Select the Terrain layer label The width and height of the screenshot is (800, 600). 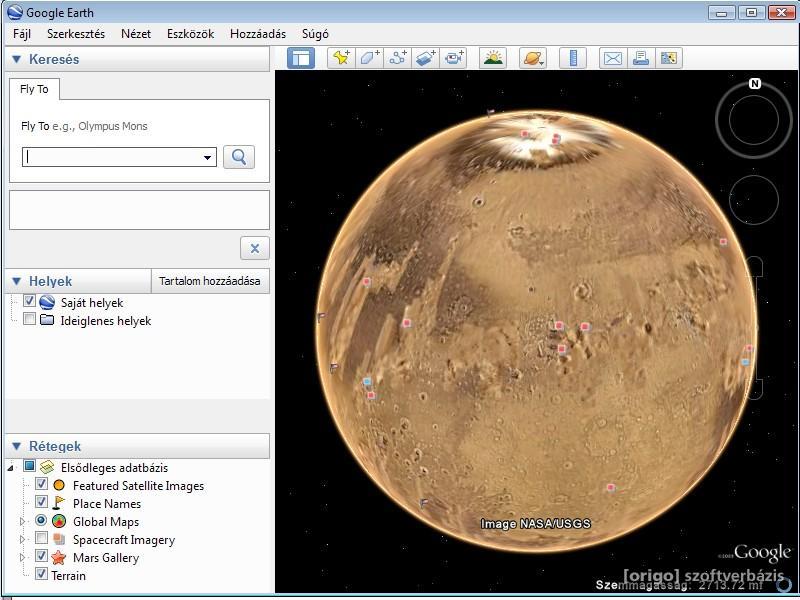pyautogui.click(x=68, y=576)
